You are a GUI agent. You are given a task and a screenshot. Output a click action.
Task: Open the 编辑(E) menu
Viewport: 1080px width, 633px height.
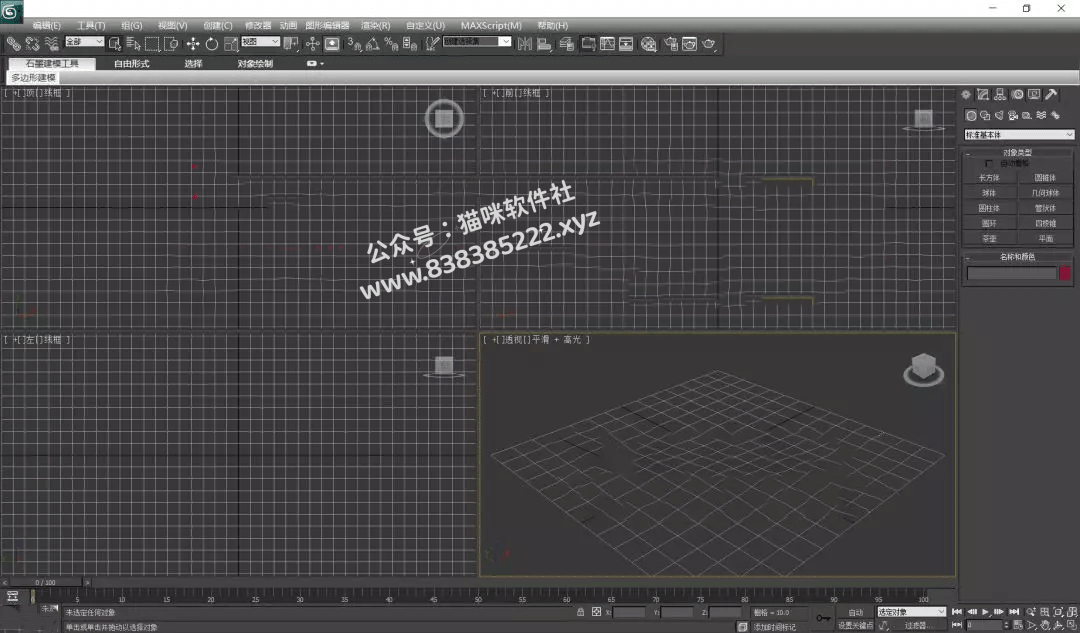click(x=46, y=25)
